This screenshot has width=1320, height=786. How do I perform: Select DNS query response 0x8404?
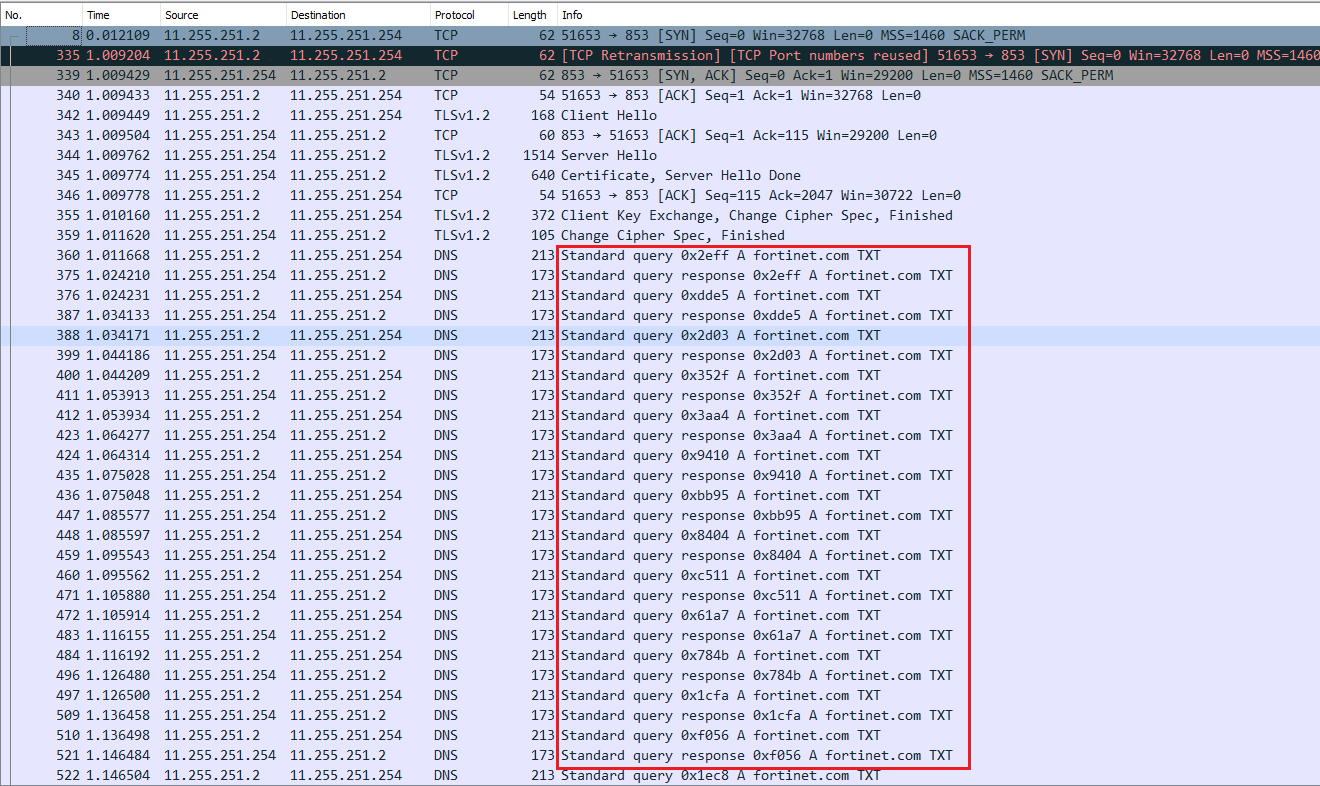tap(660, 555)
